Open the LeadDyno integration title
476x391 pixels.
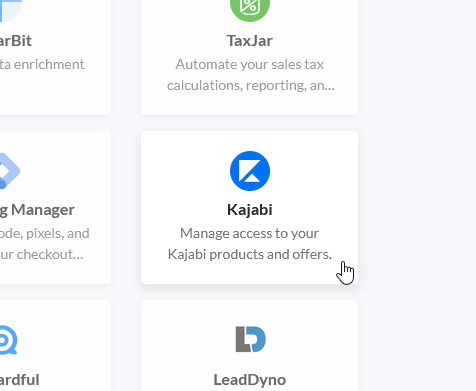(250, 380)
